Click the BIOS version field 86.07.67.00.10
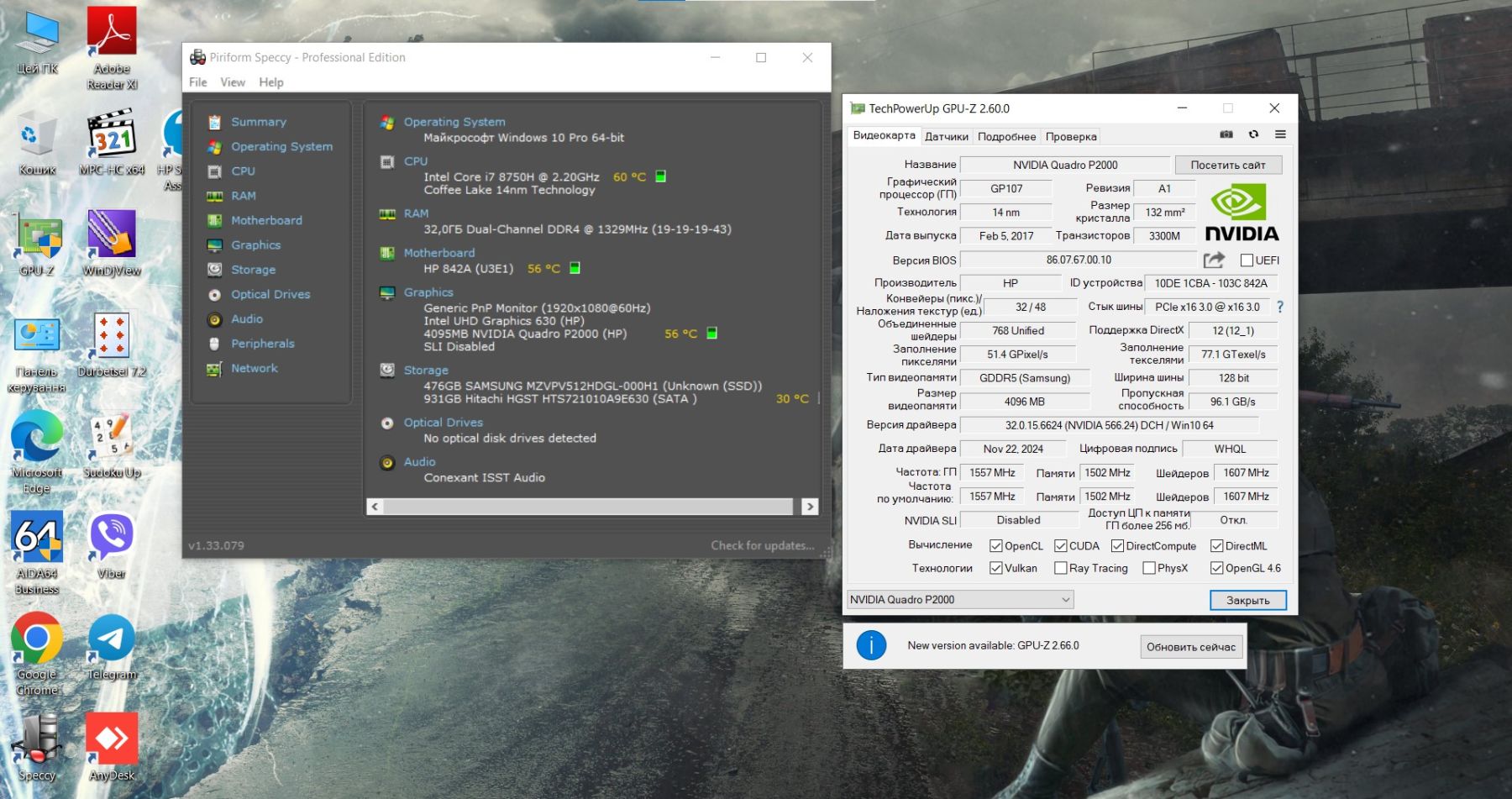The image size is (1512, 799). [x=1079, y=260]
